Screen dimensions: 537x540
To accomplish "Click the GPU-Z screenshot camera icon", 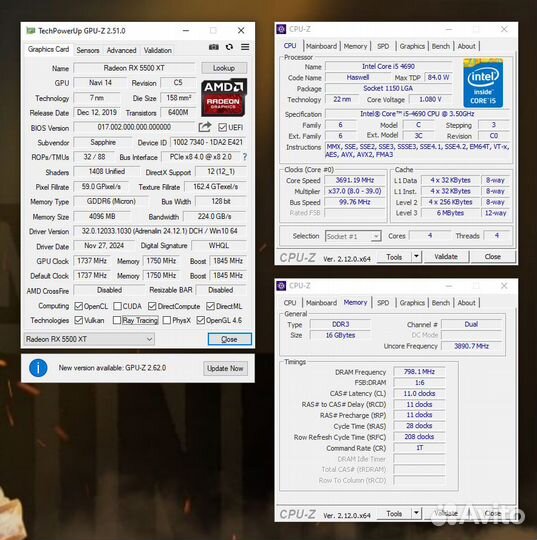I will [214, 47].
